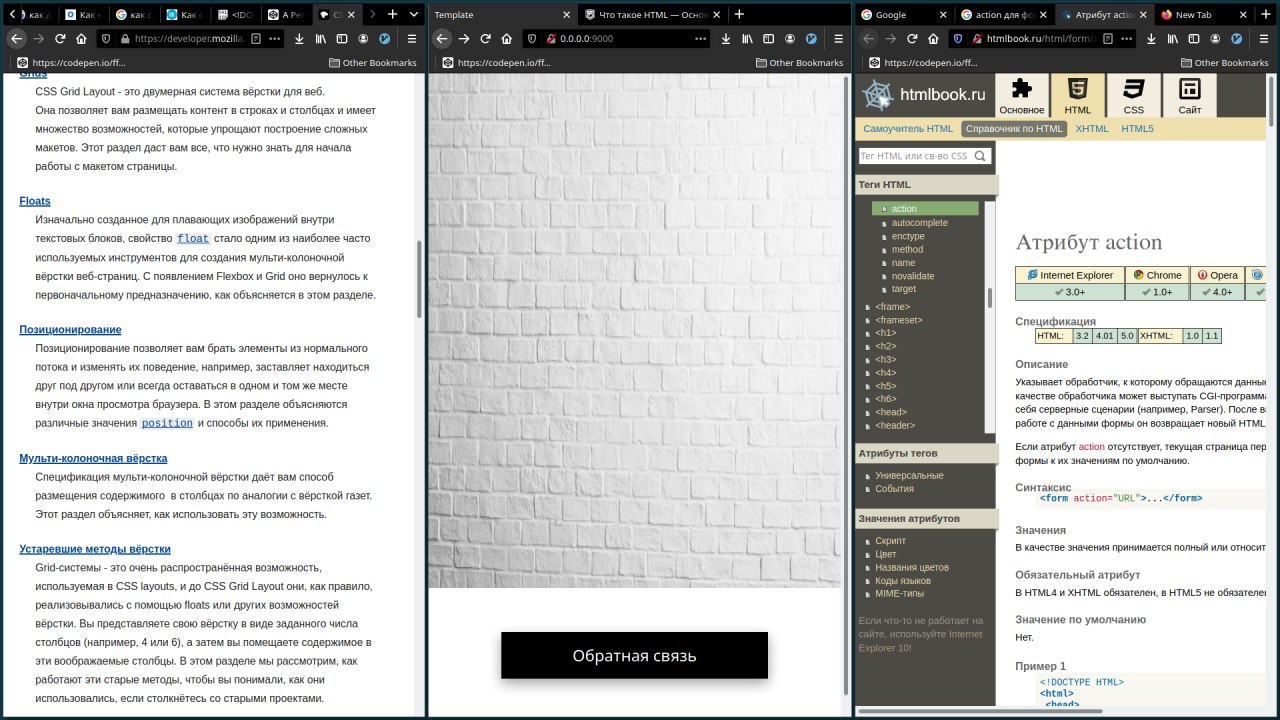
Task: Open the library icon in the MDN window
Action: pyautogui.click(x=321, y=38)
